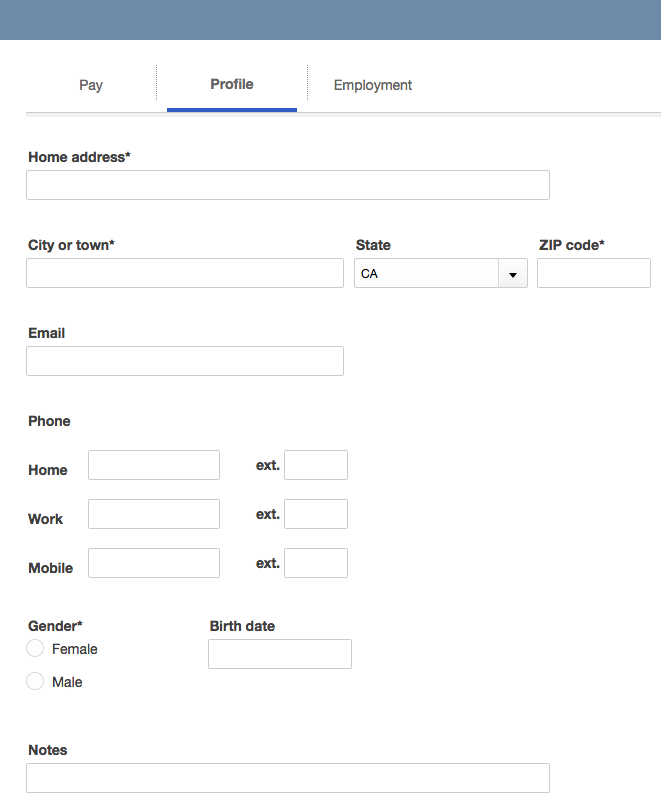The width and height of the screenshot is (661, 810).
Task: Click the ZIP code input field
Action: pos(594,273)
